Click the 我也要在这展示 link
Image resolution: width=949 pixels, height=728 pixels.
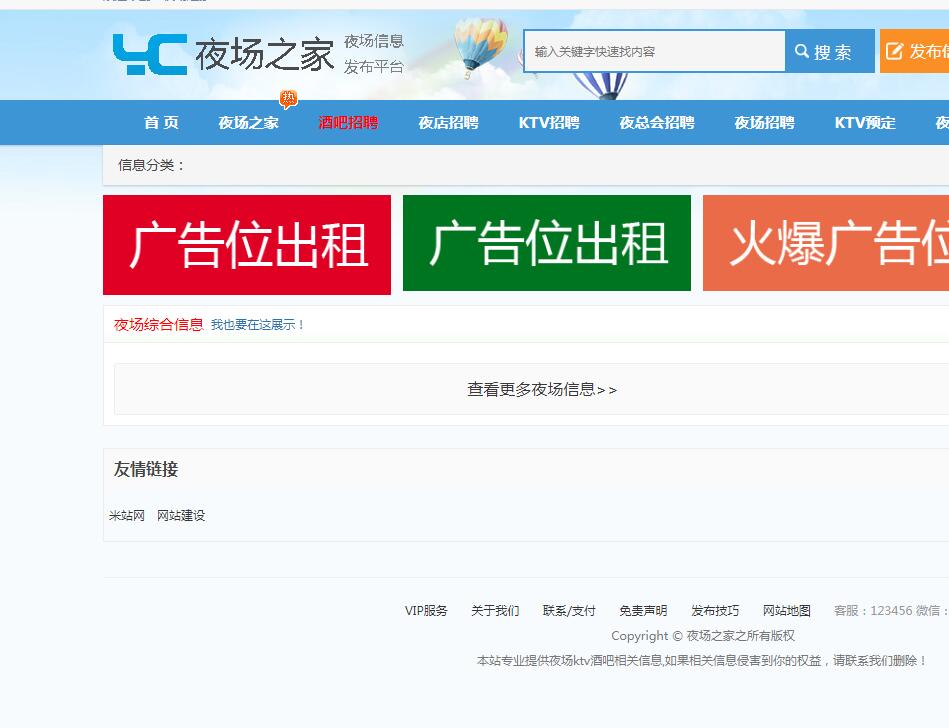coord(258,325)
